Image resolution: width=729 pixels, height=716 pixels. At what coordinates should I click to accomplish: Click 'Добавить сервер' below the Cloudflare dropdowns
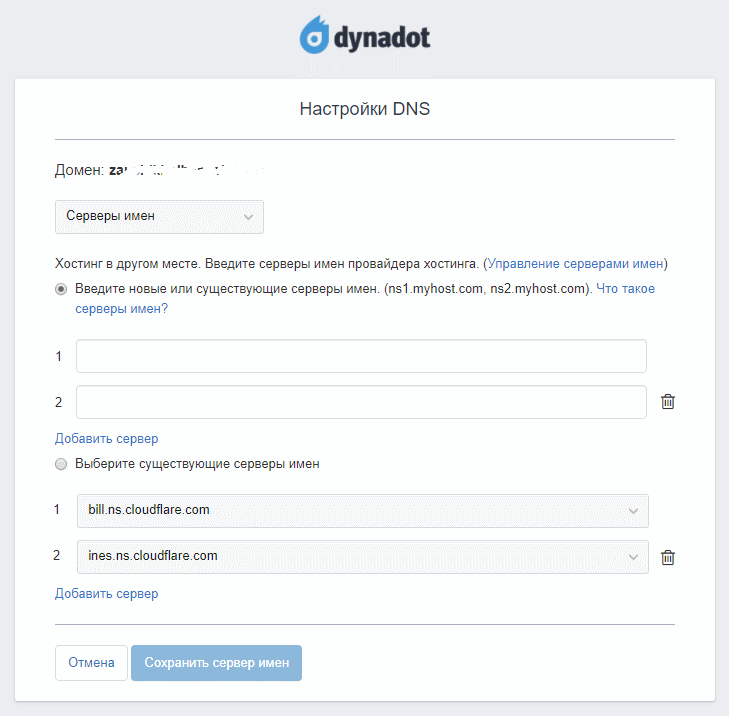[106, 593]
